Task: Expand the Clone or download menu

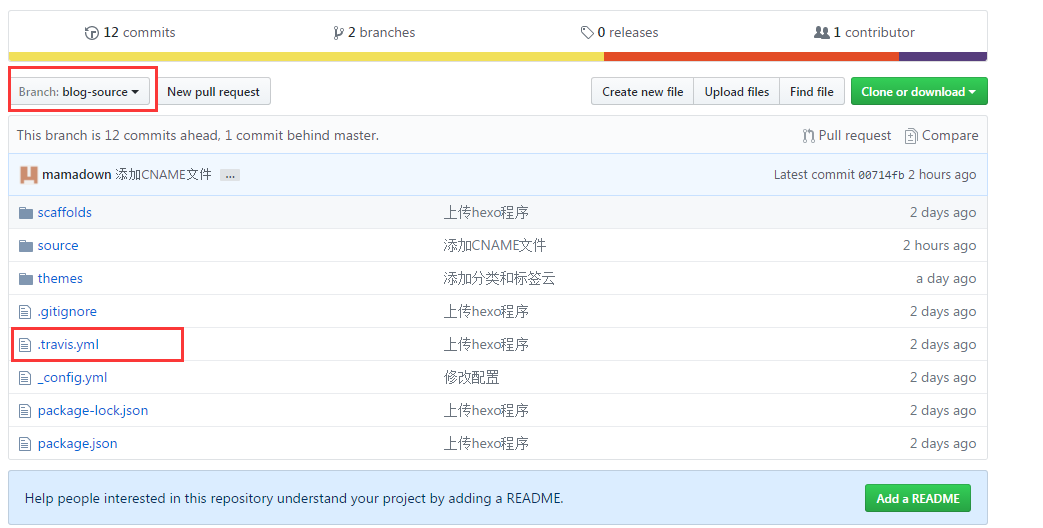Action: pos(918,92)
